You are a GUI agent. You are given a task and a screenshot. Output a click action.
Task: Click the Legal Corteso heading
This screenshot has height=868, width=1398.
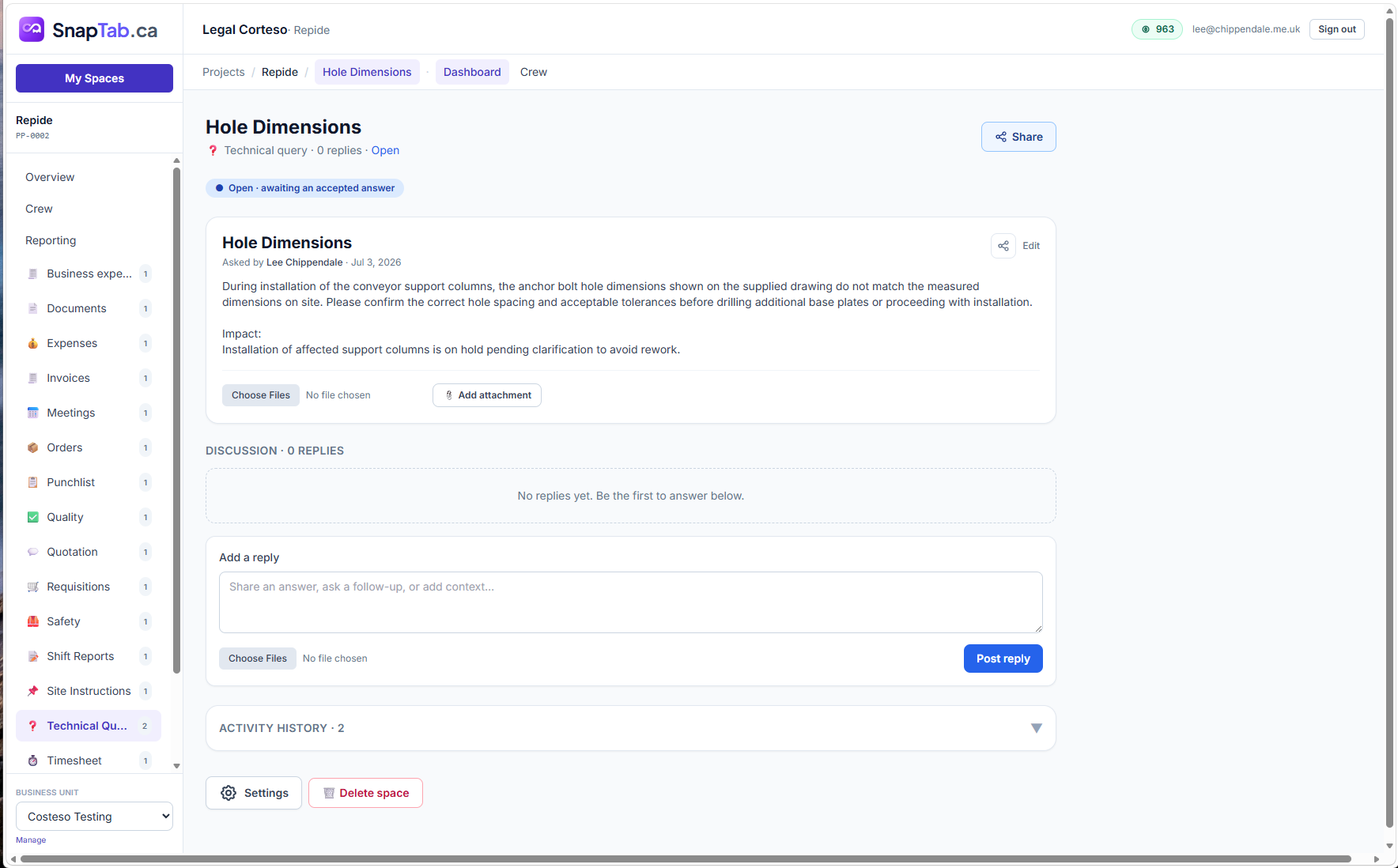coord(244,29)
